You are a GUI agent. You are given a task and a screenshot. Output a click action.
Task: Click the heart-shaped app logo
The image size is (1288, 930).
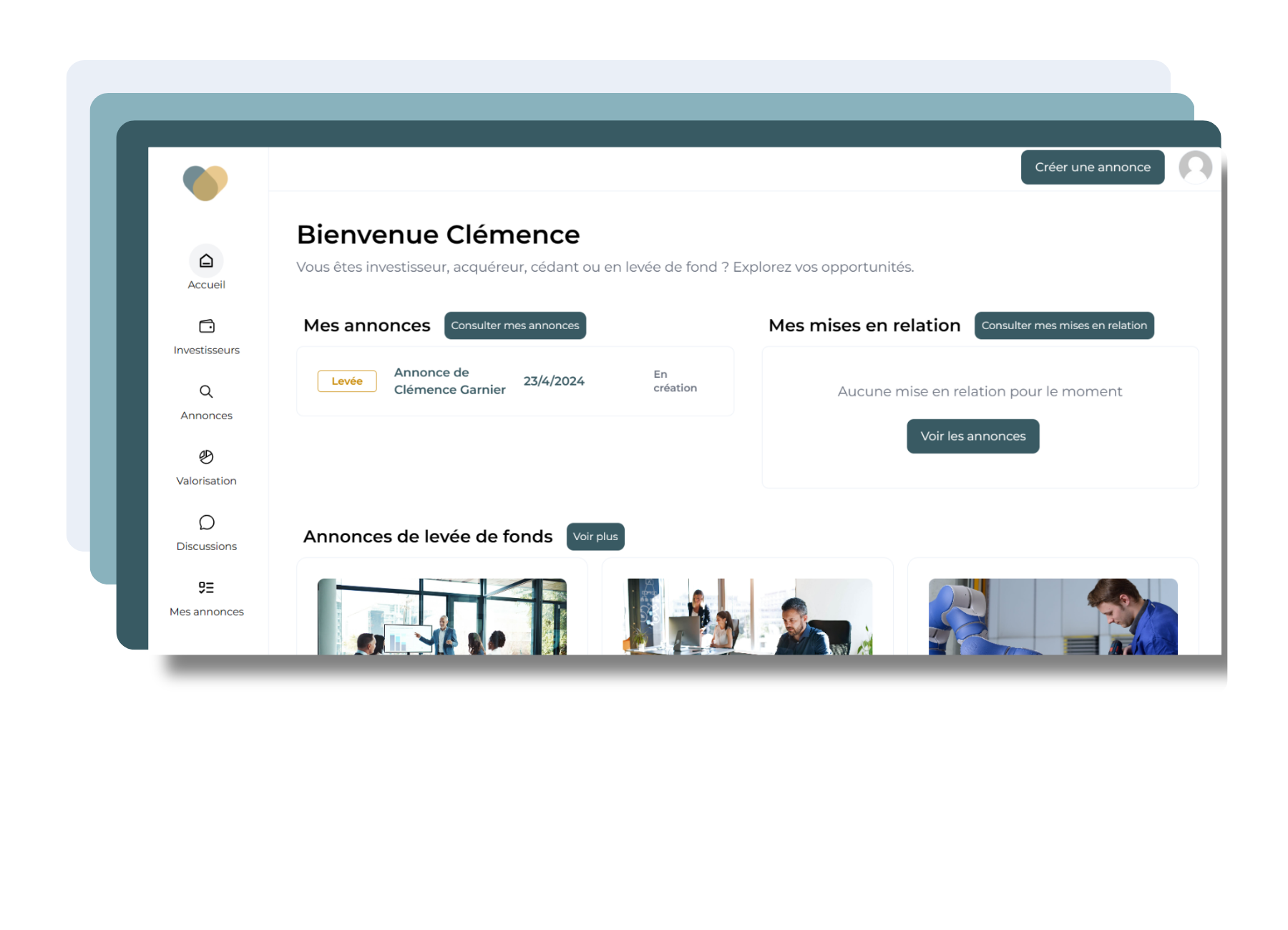205,182
